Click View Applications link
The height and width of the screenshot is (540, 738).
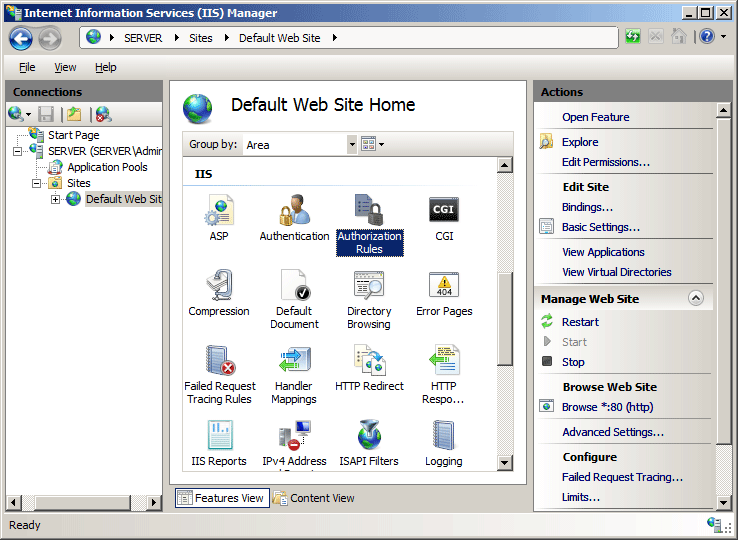point(603,252)
